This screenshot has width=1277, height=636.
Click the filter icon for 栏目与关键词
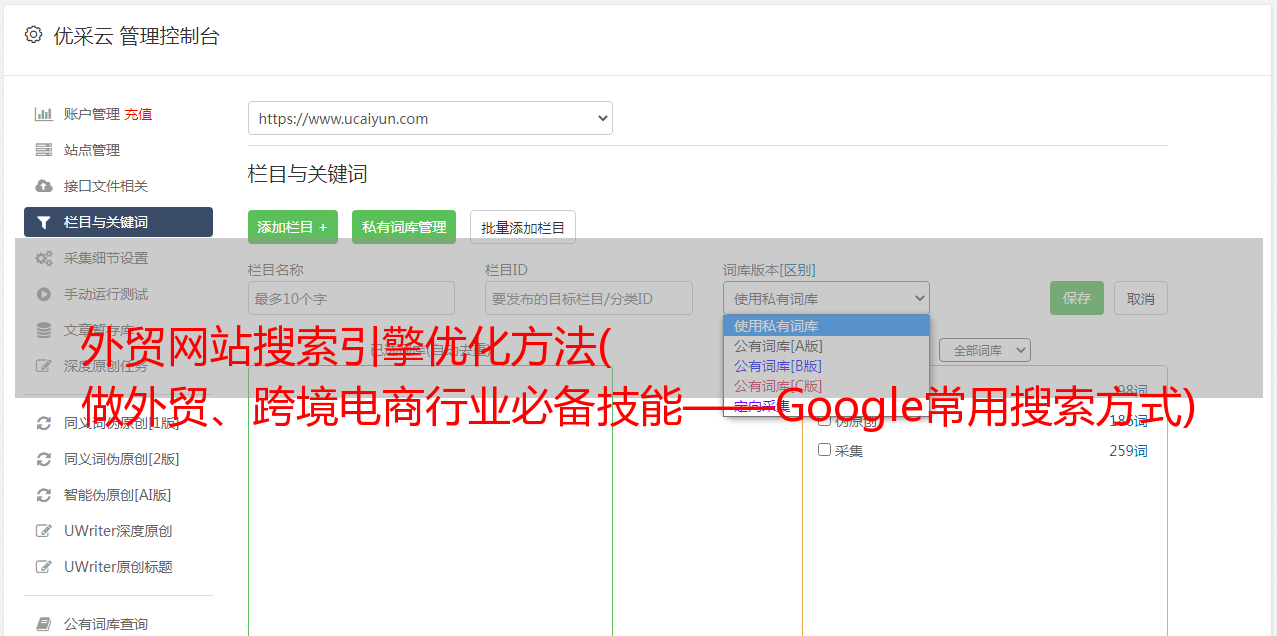(x=44, y=222)
